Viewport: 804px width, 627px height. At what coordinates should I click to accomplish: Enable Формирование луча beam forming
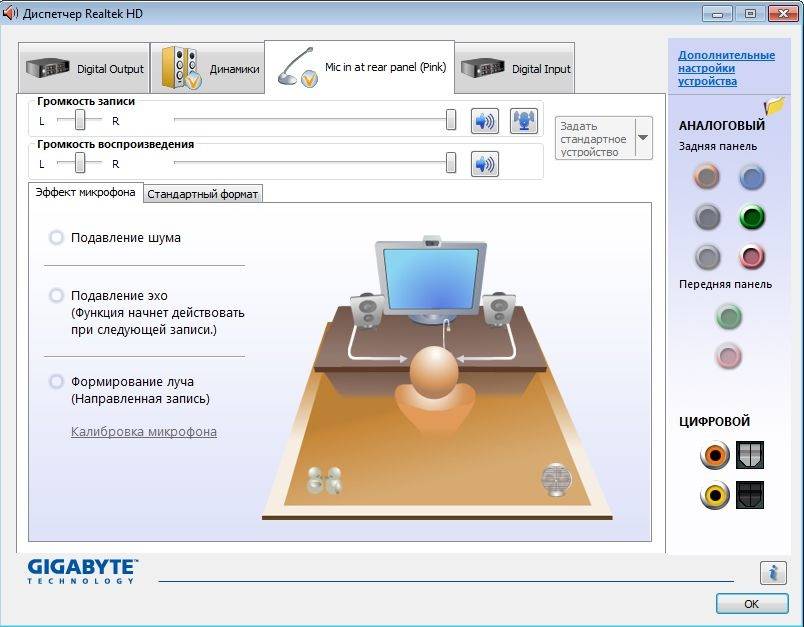(x=57, y=382)
